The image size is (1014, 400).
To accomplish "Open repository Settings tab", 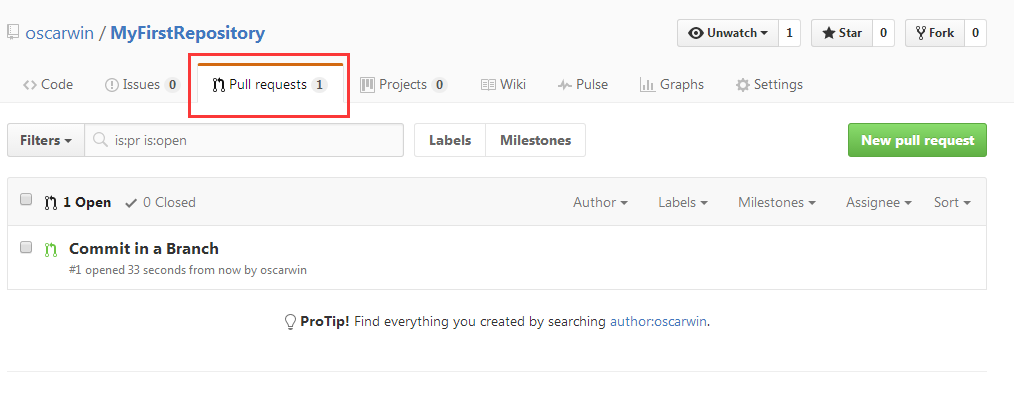I will coord(770,85).
